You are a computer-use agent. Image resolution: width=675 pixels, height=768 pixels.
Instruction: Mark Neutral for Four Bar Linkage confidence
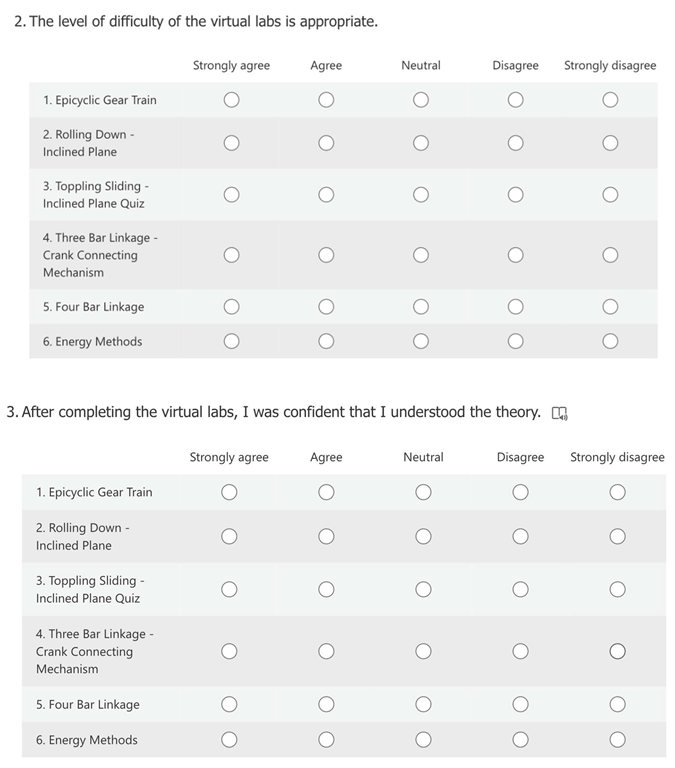click(423, 704)
